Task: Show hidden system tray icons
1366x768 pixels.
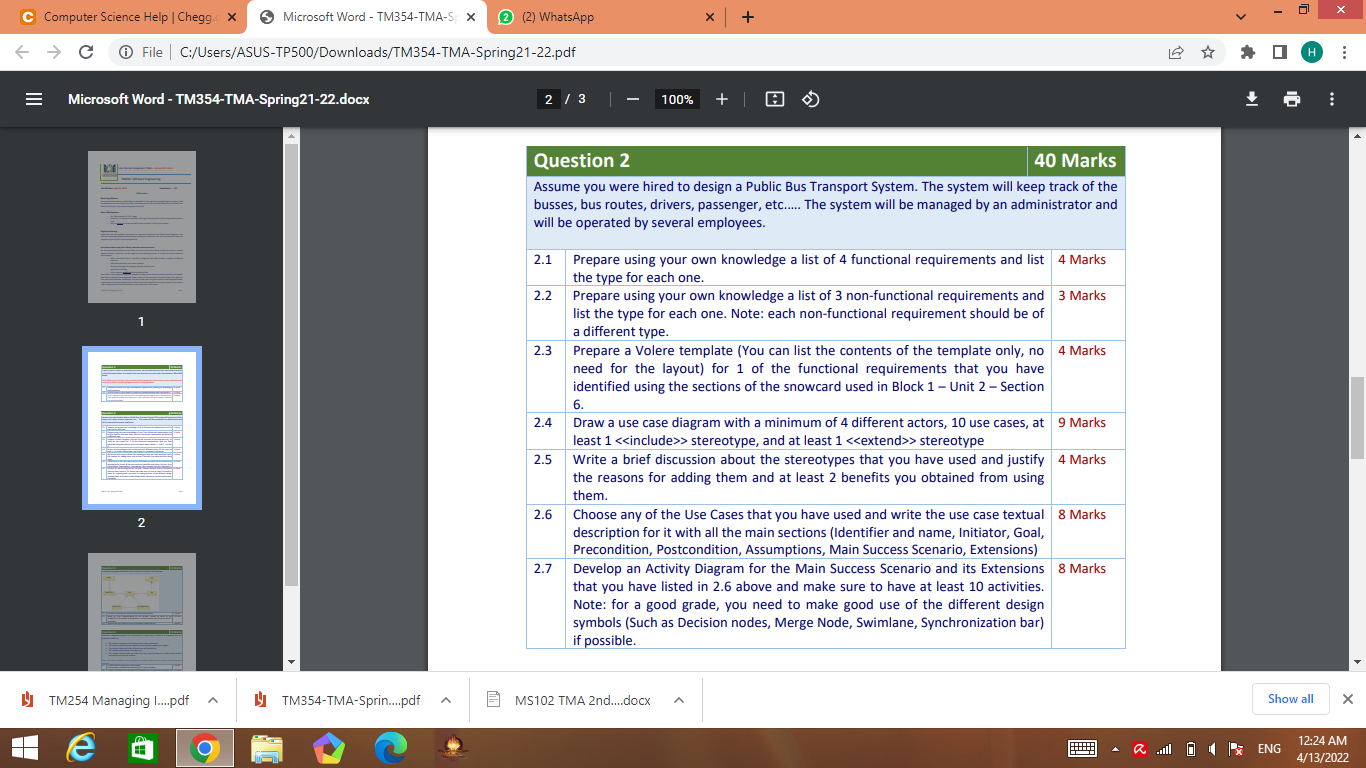Action: [x=1115, y=748]
